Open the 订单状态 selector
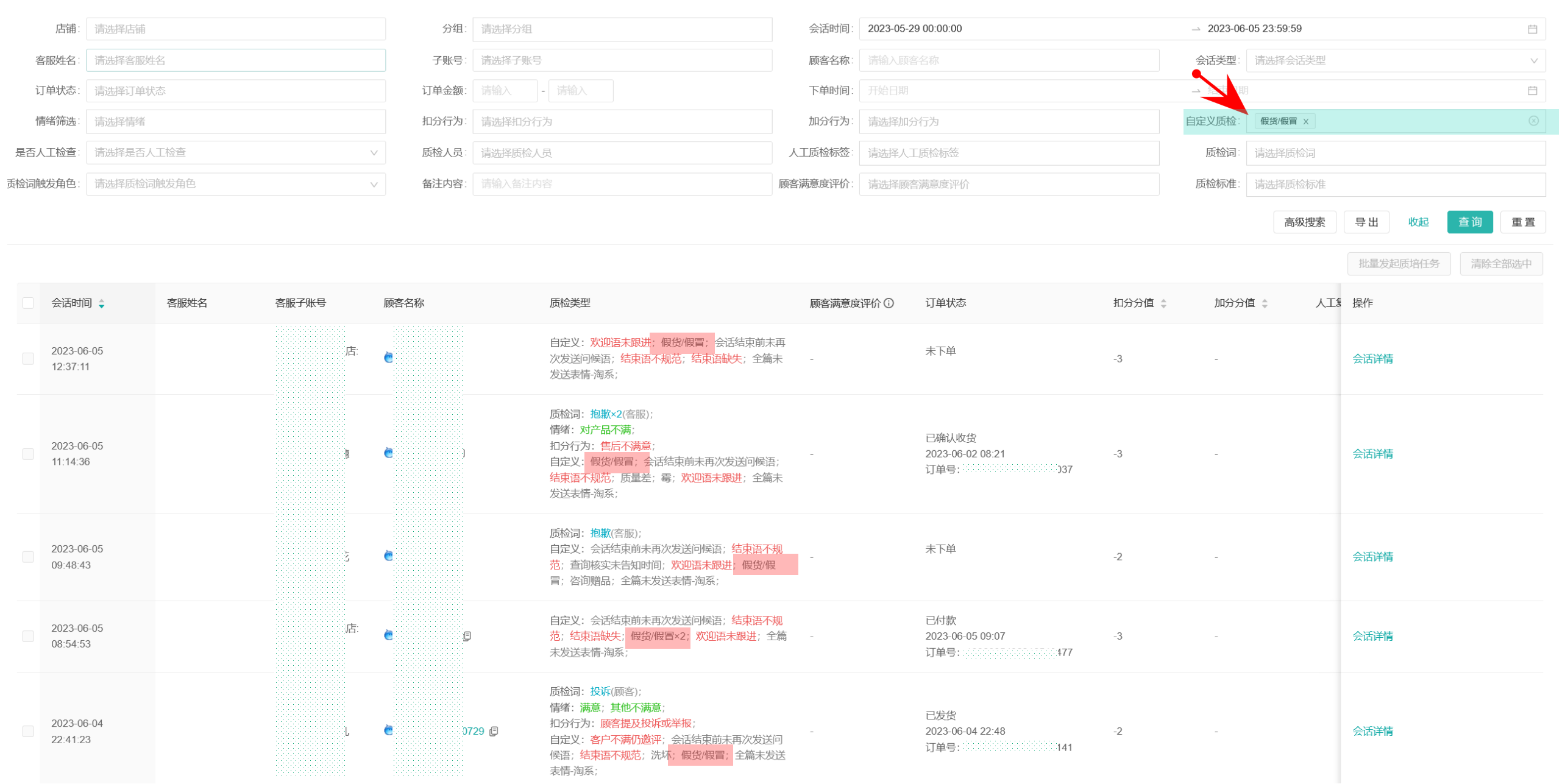 [236, 91]
